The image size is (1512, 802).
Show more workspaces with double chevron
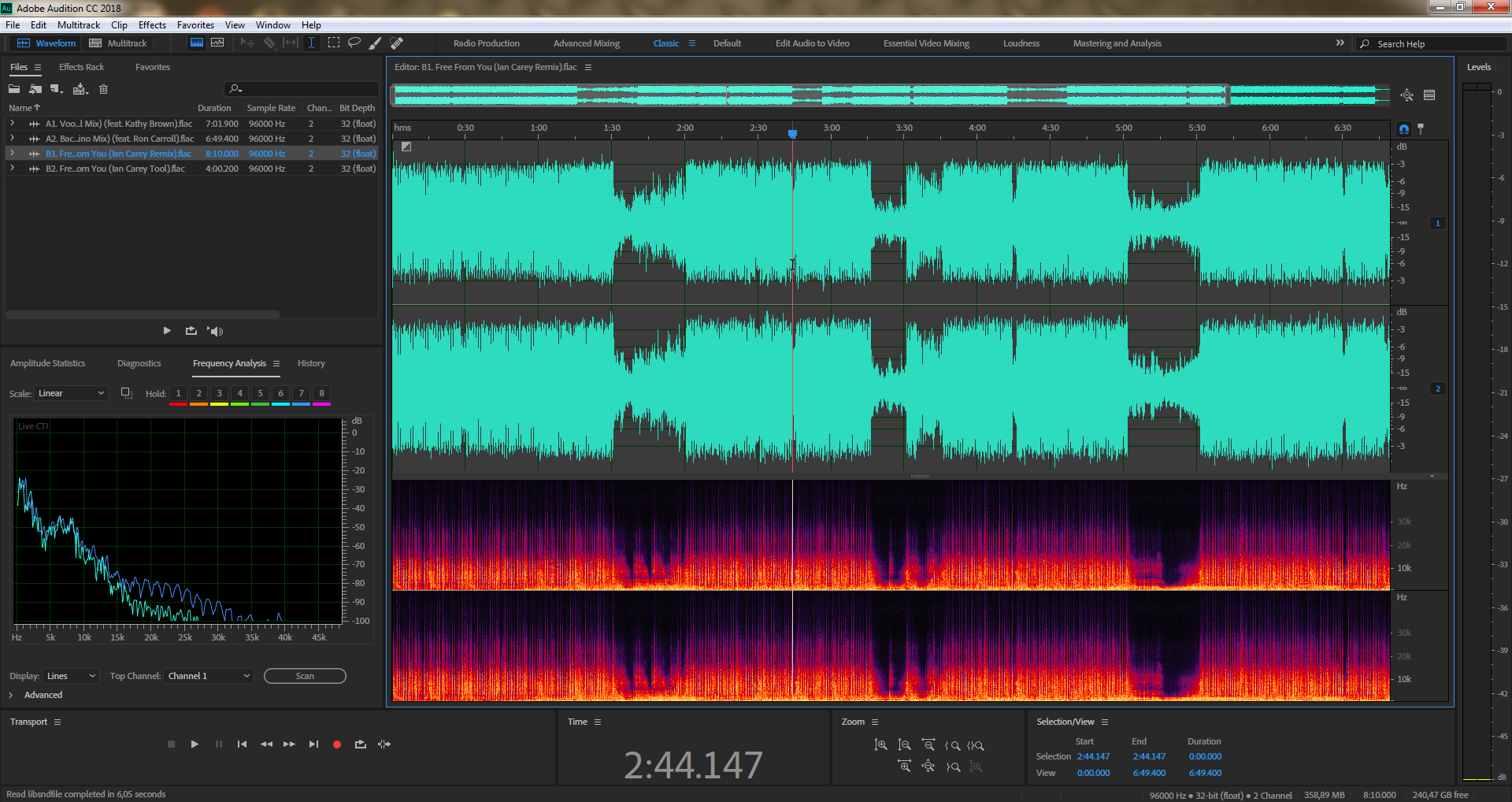point(1340,43)
